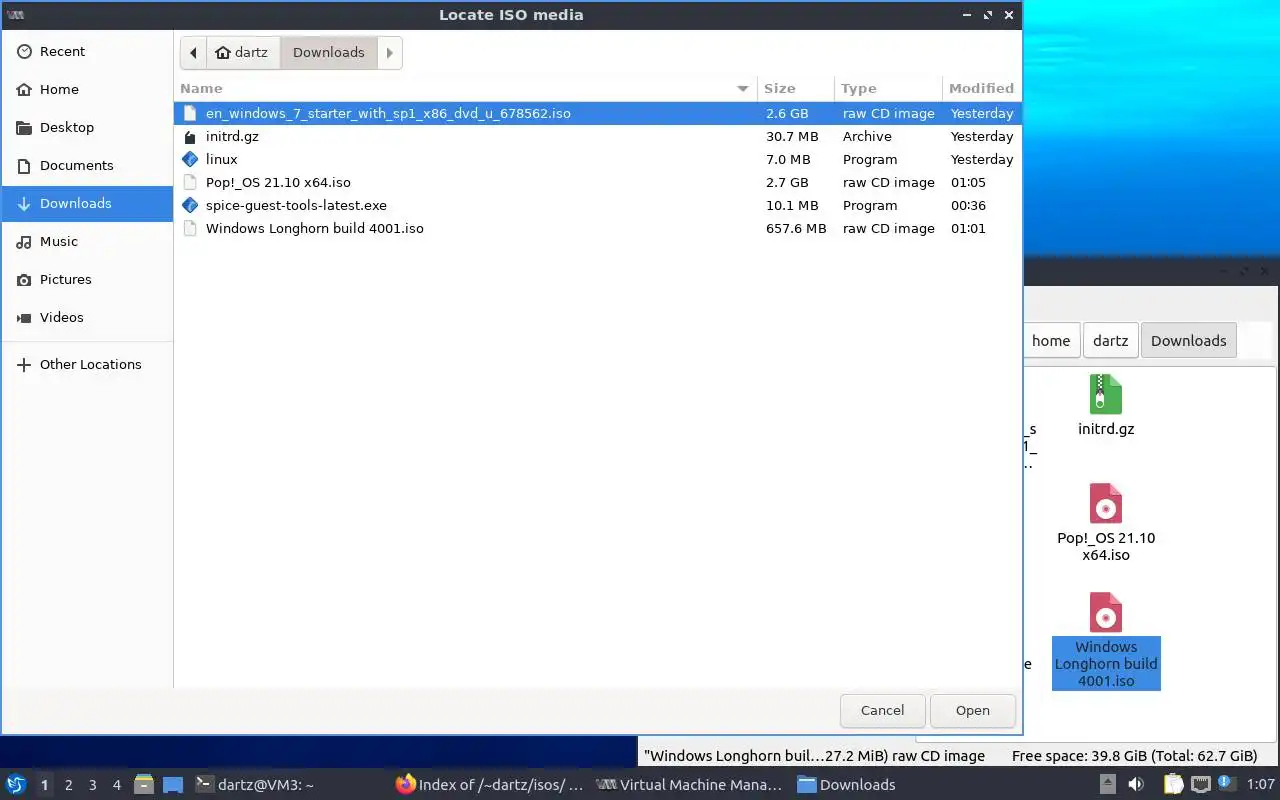Open the Documents sidebar folder

coord(87,165)
